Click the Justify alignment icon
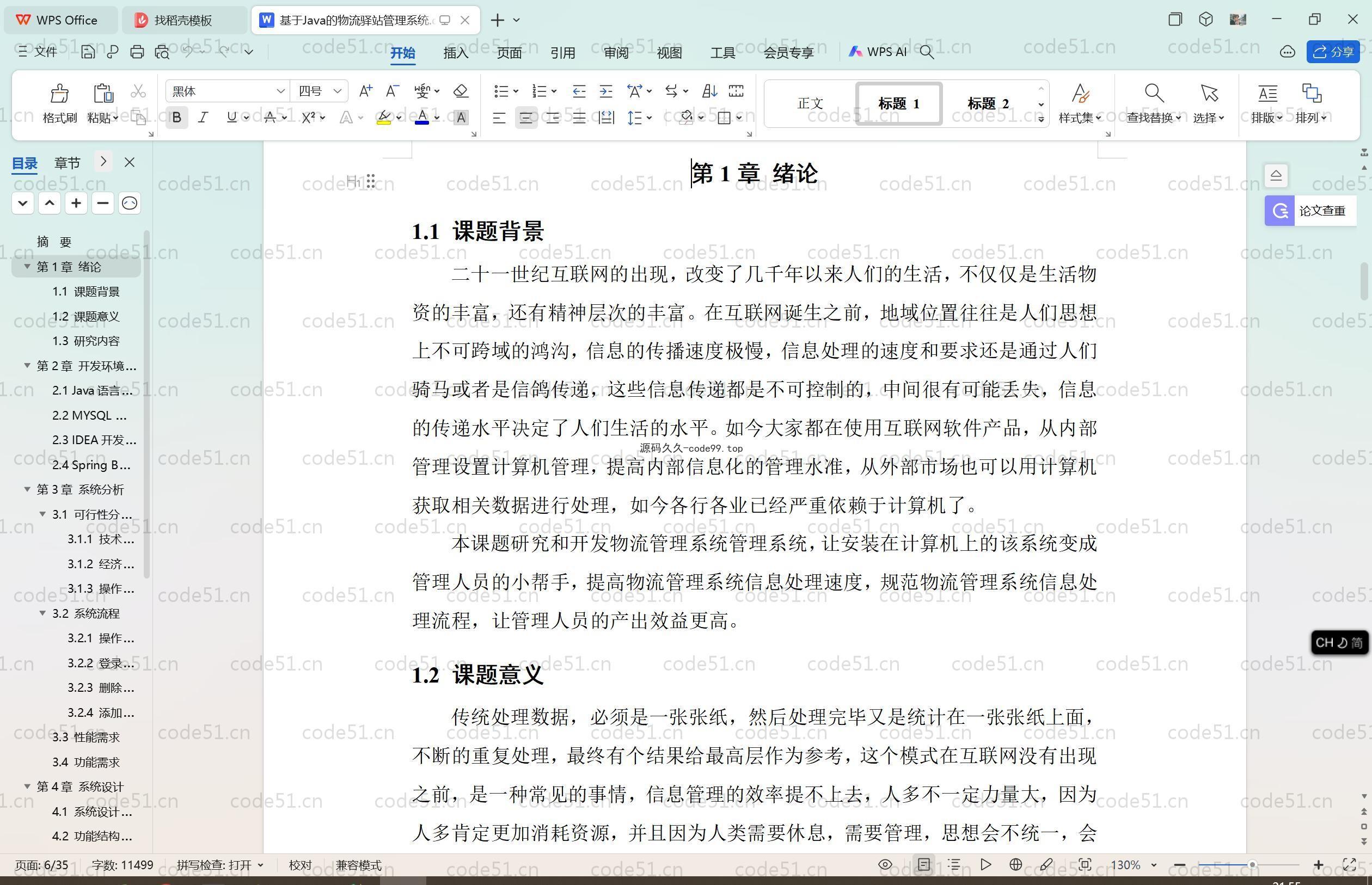The image size is (1372, 885). 579,118
